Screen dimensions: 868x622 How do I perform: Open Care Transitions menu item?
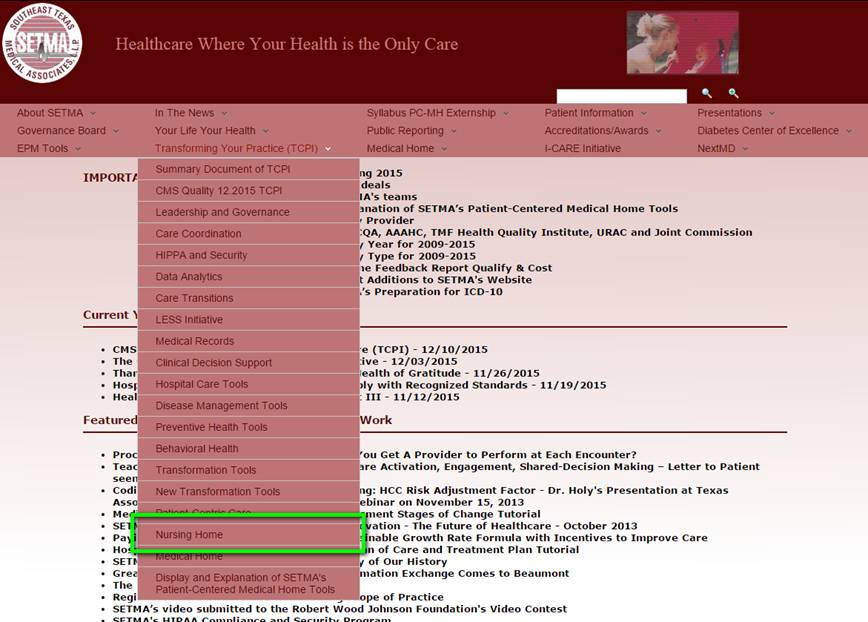(249, 298)
